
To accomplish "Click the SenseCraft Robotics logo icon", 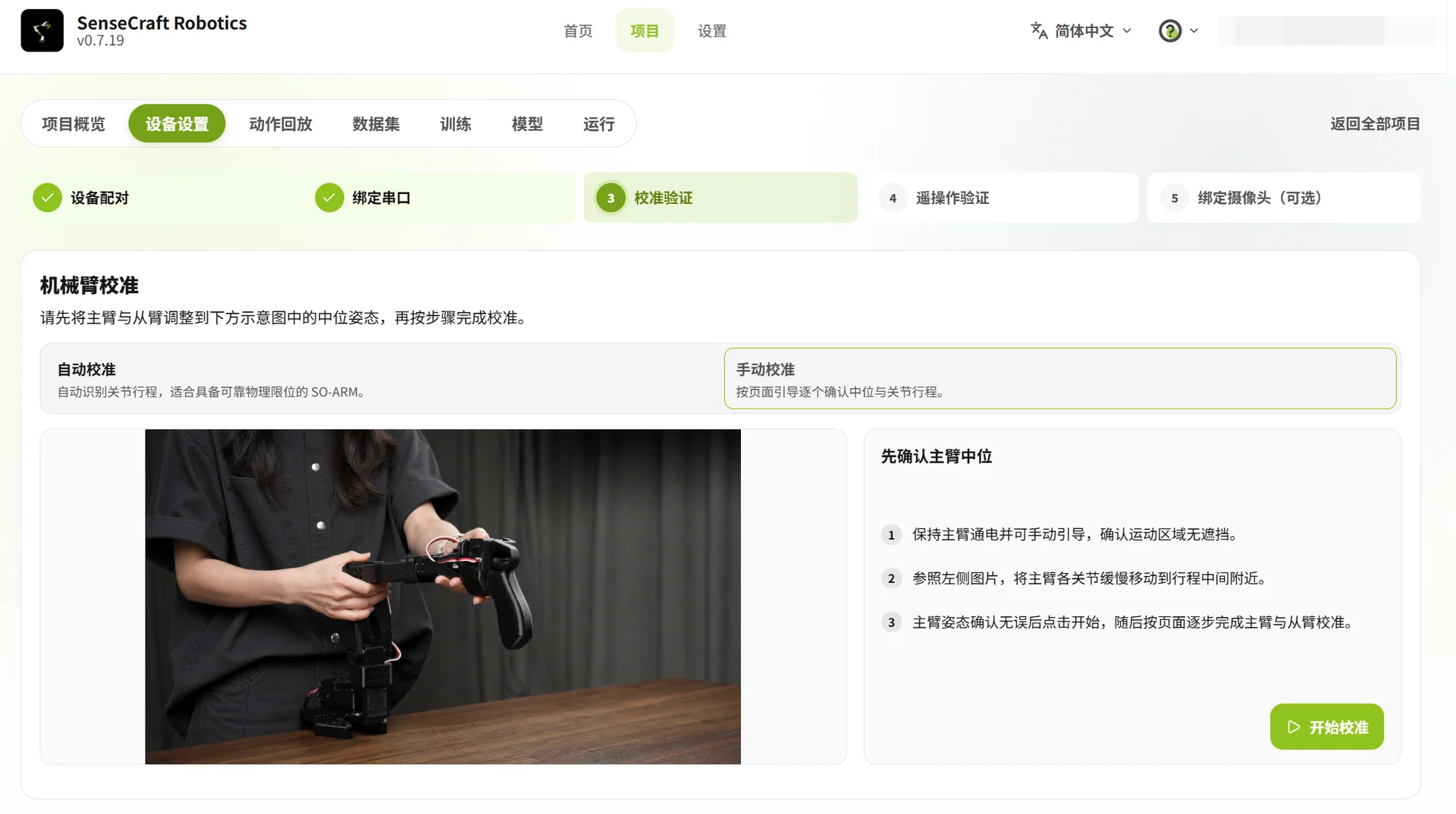I will [x=42, y=30].
